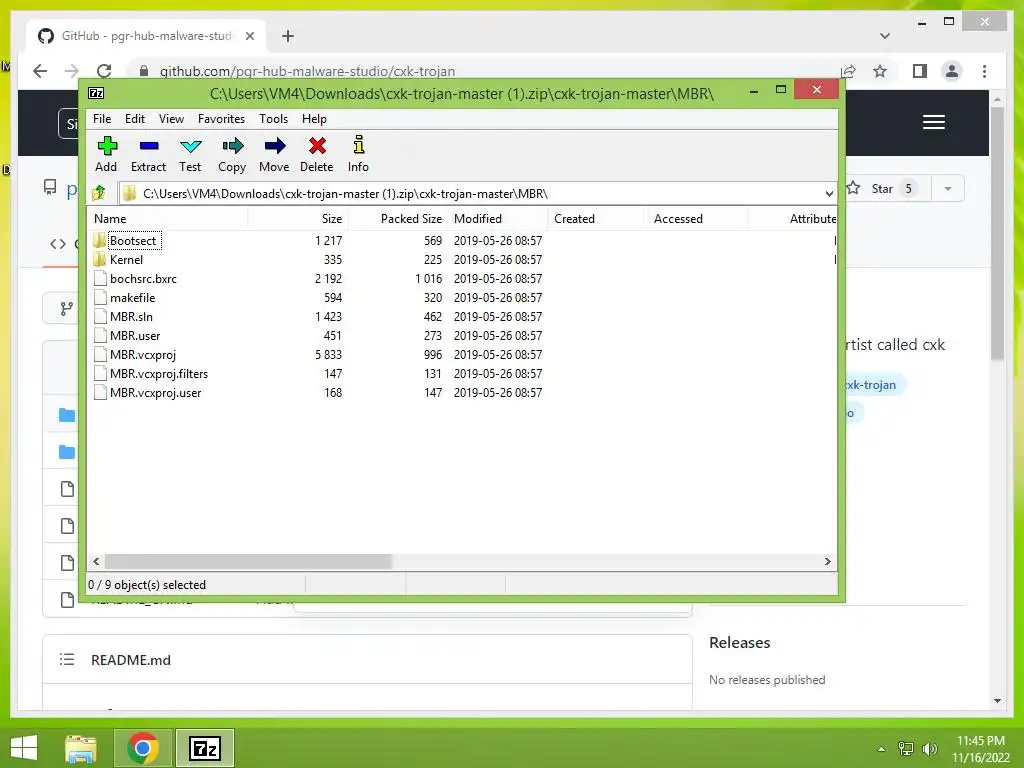Image resolution: width=1024 pixels, height=768 pixels.
Task: Sort by the Created column header
Action: (598, 219)
